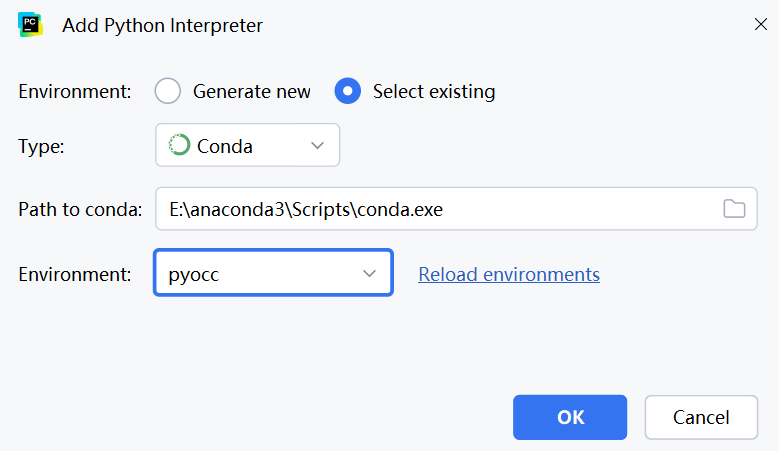
Task: Click the PyCharm logo in the title bar
Action: click(x=30, y=25)
